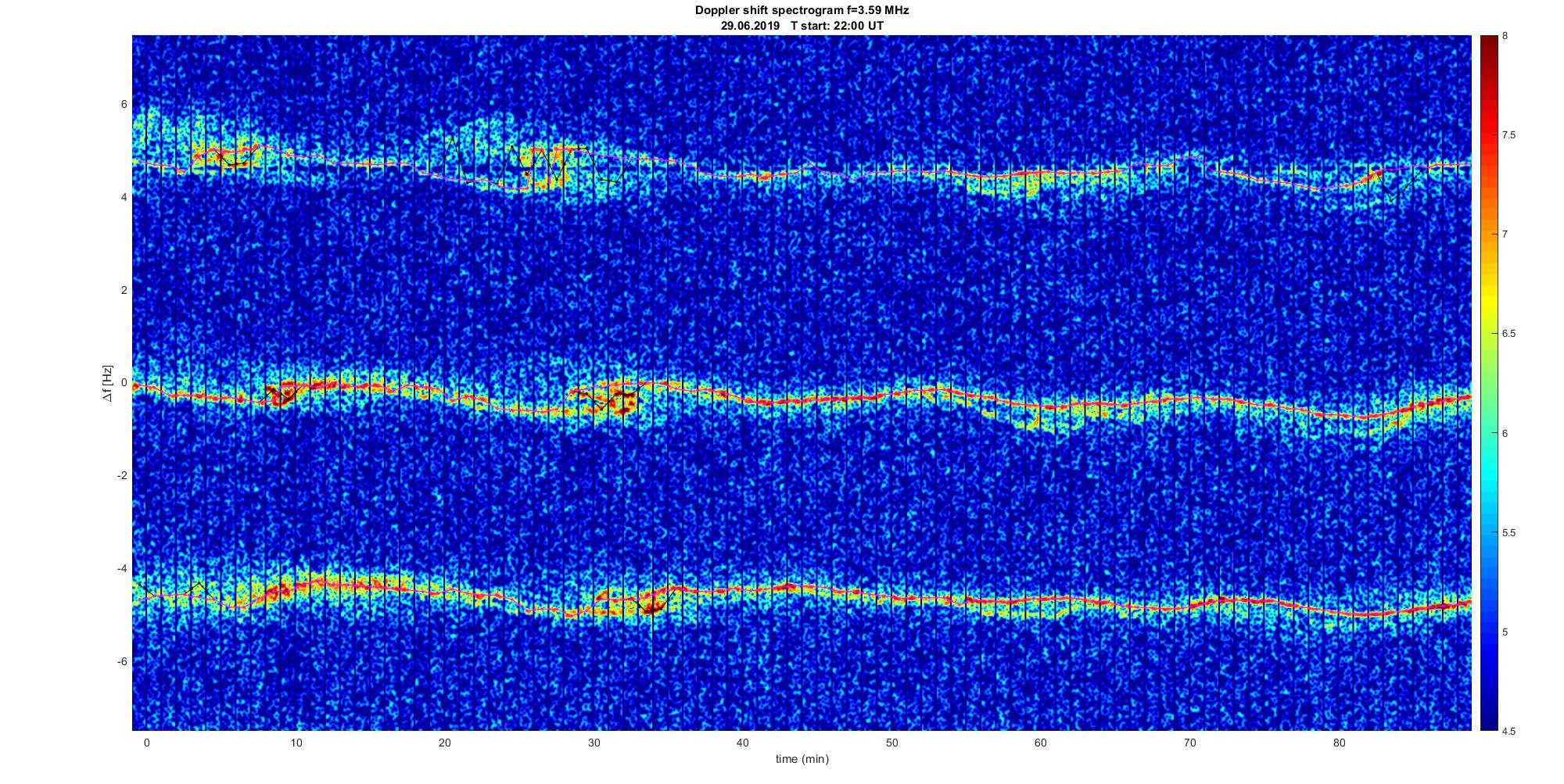Click the y-axis tick label -6
The image size is (1564, 784).
(123, 661)
